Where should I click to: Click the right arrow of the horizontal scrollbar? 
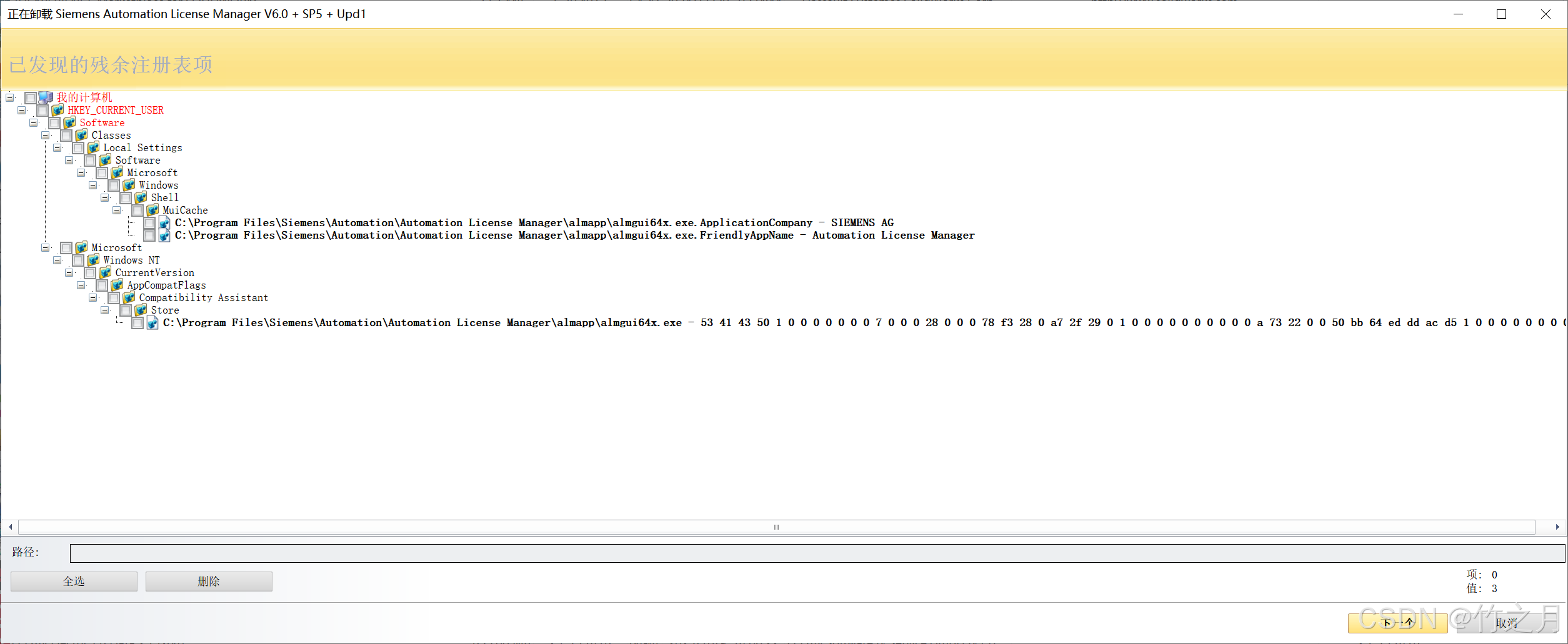(x=1557, y=527)
